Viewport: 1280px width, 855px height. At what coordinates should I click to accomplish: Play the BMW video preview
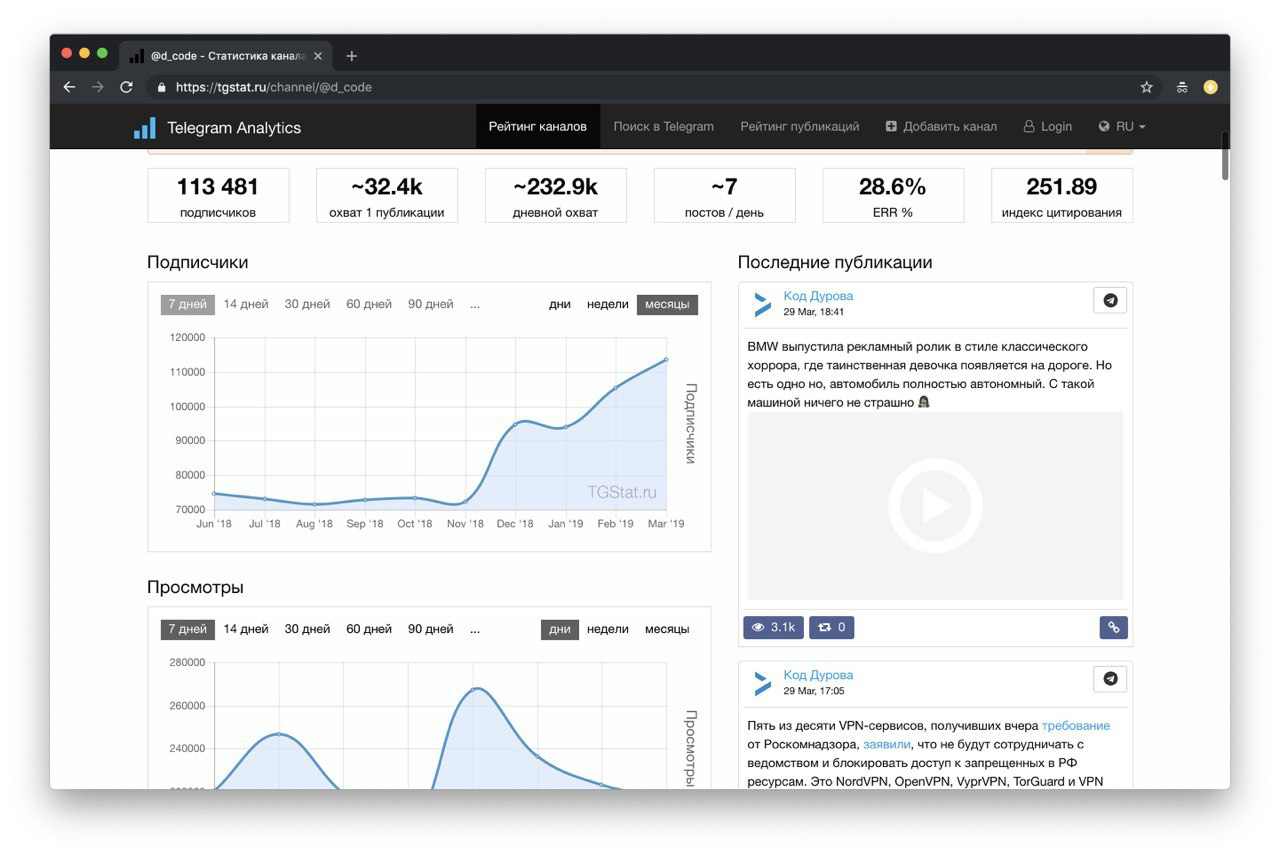[935, 506]
